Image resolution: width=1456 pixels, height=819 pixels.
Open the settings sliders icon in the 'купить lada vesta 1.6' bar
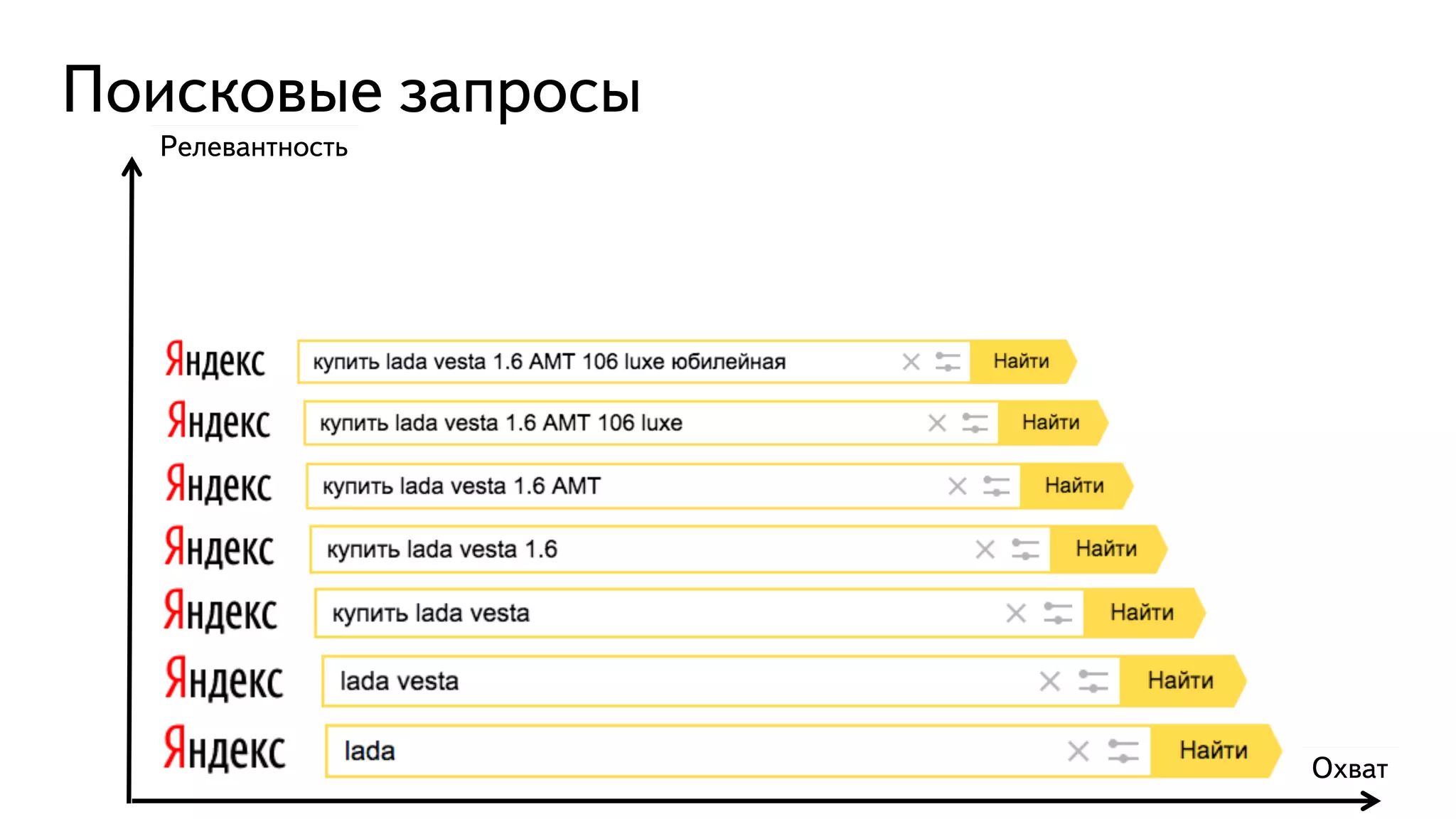1025,550
